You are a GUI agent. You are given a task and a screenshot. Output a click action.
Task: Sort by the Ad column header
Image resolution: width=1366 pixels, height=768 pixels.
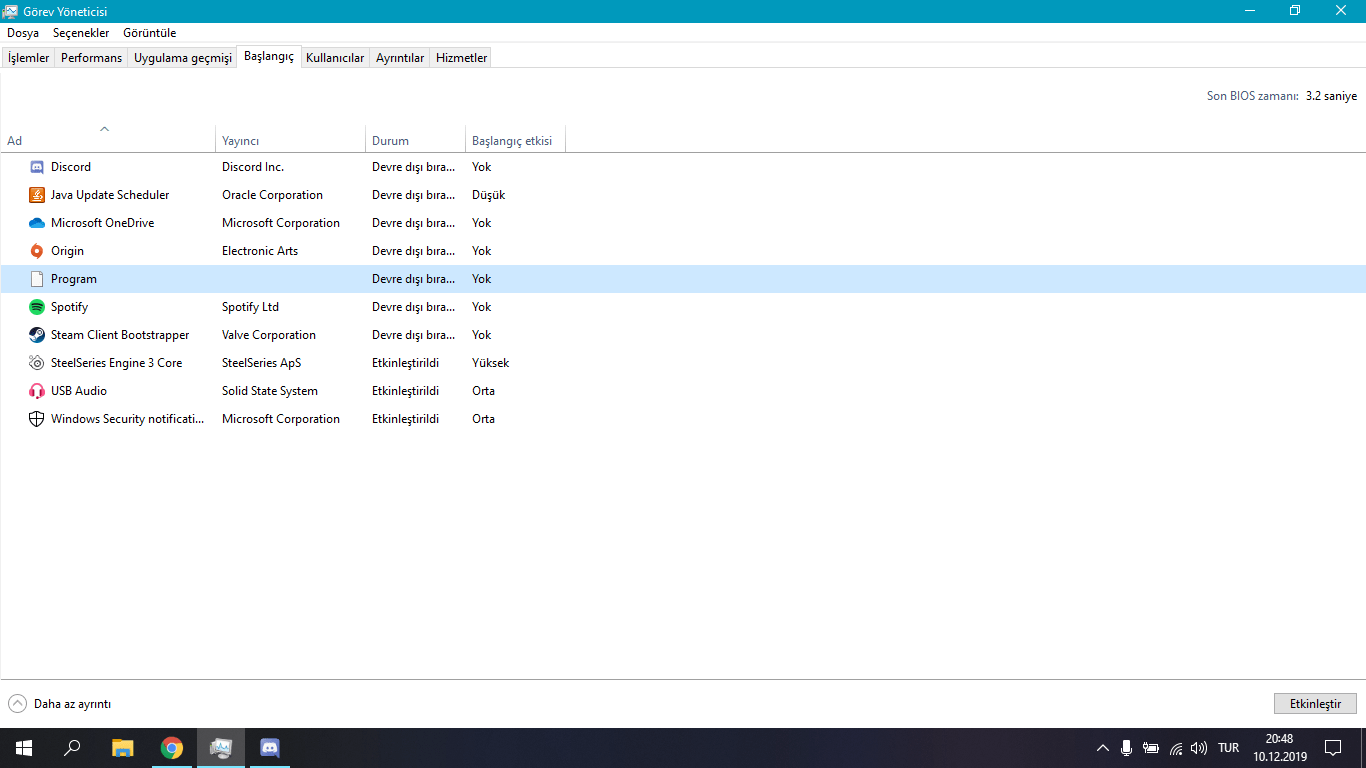coord(108,140)
